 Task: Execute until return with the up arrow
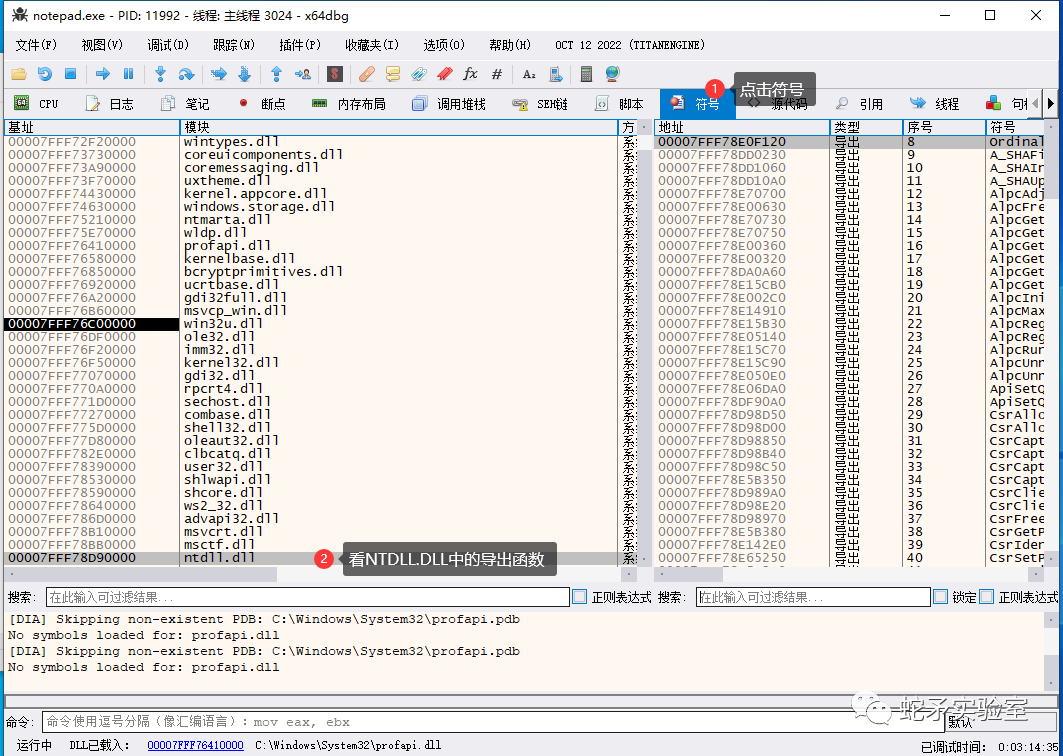point(276,73)
